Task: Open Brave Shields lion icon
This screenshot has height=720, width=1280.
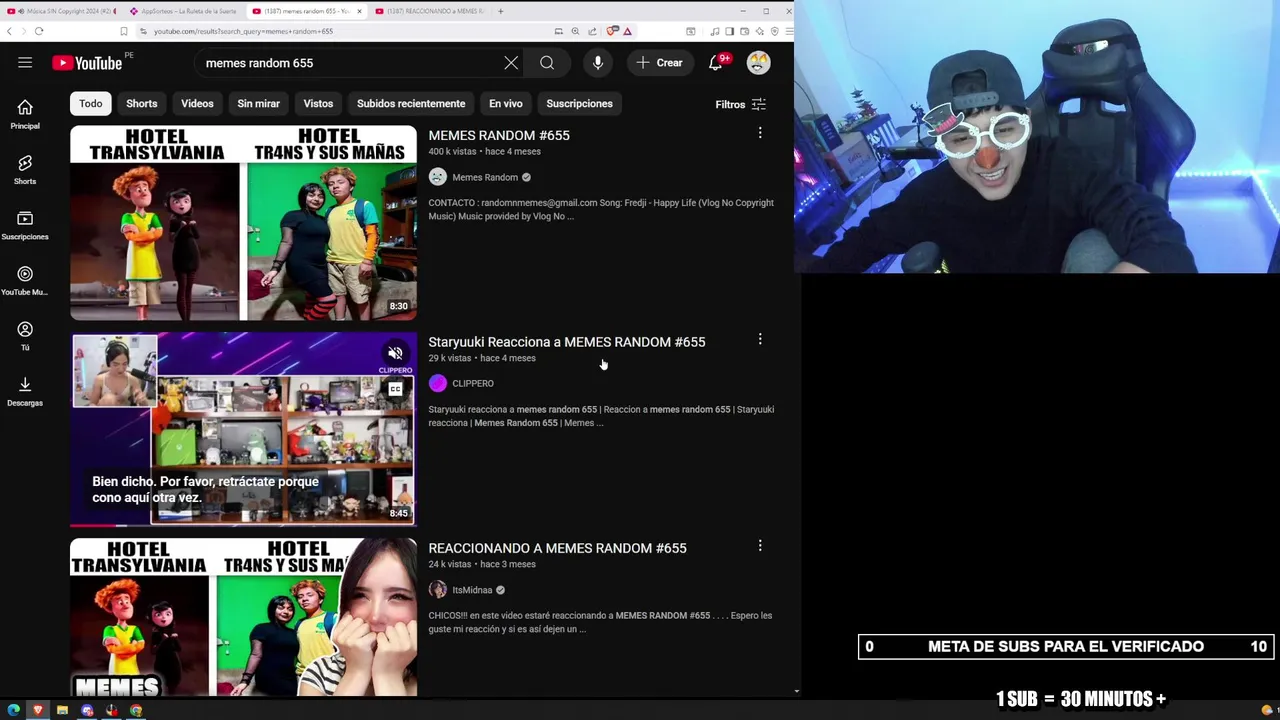Action: pos(611,31)
